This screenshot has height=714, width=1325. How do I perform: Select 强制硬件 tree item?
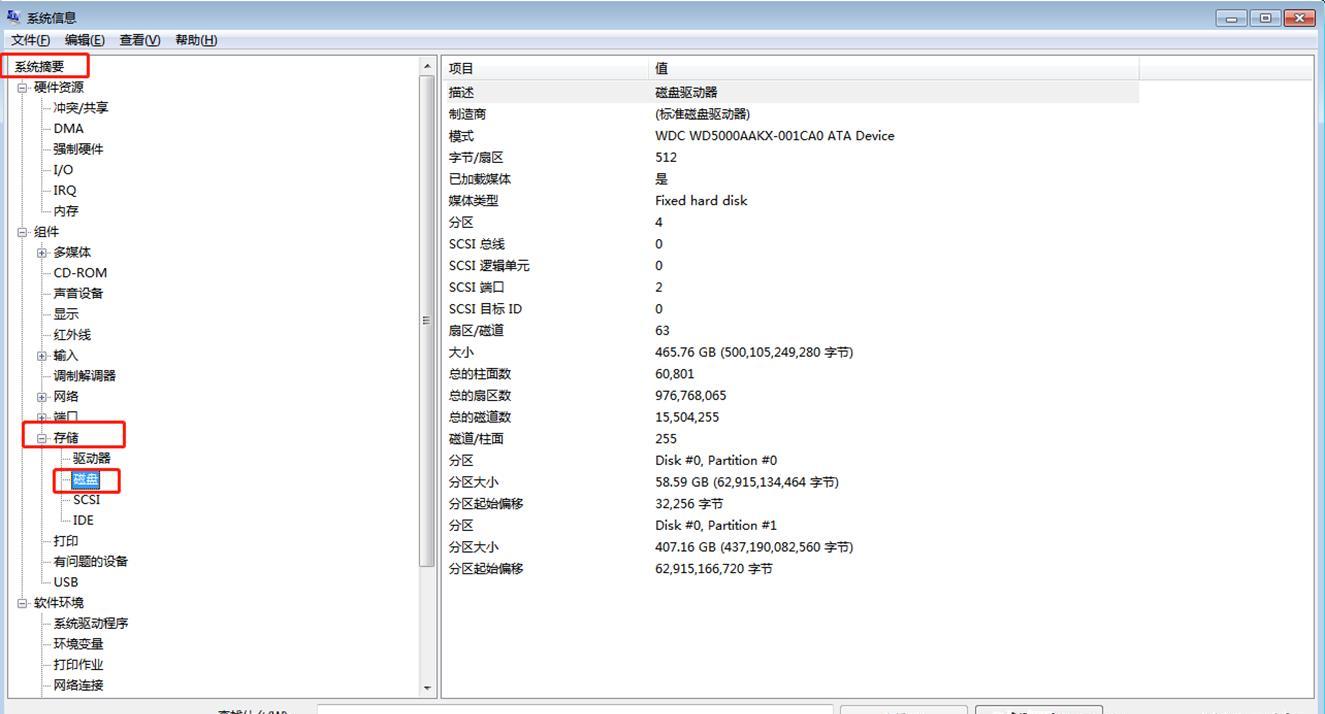pyautogui.click(x=78, y=149)
